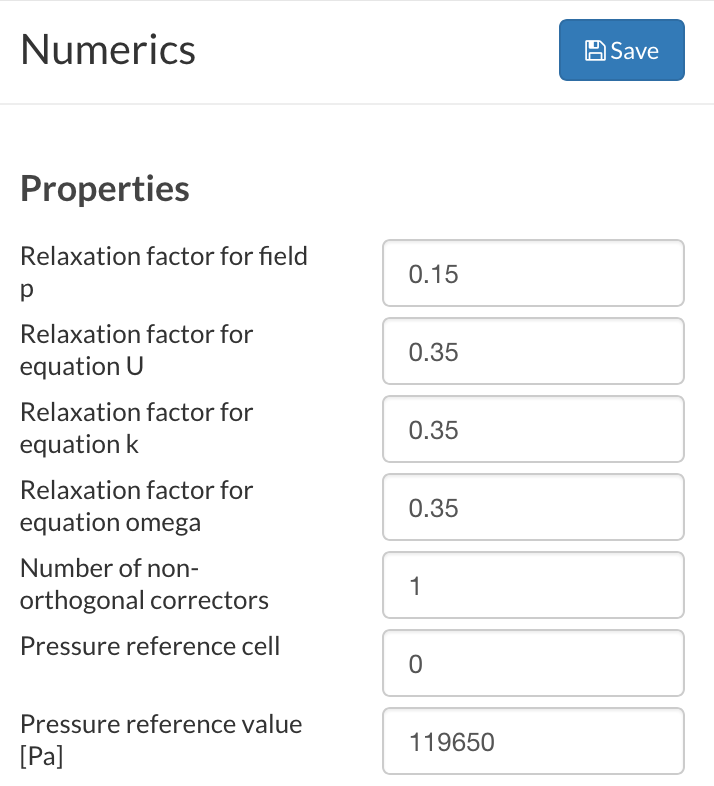Focus the relaxation factor for field p input
714x786 pixels.
pyautogui.click(x=533, y=273)
